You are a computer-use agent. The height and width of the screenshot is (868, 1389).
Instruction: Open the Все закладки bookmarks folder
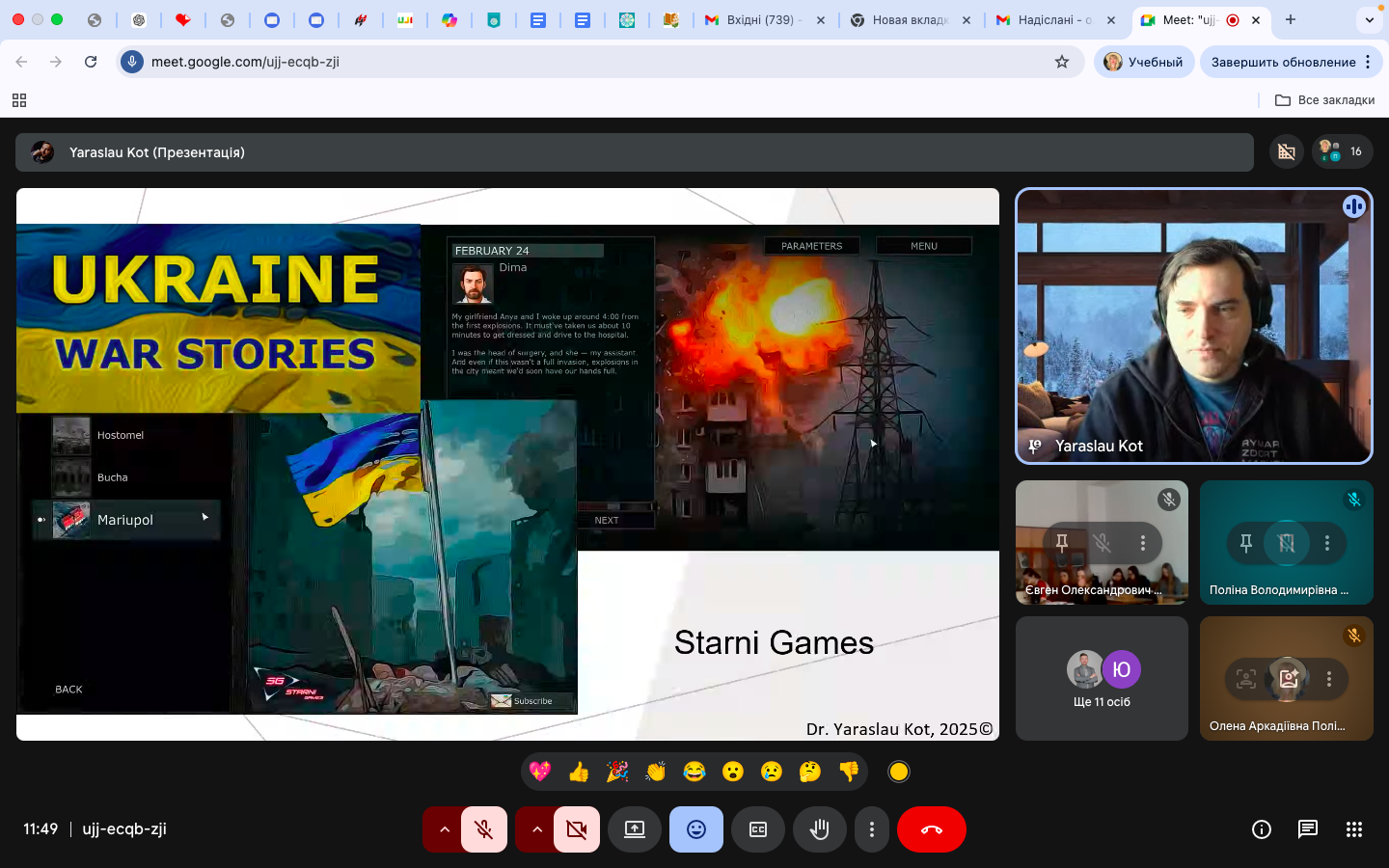(x=1325, y=100)
